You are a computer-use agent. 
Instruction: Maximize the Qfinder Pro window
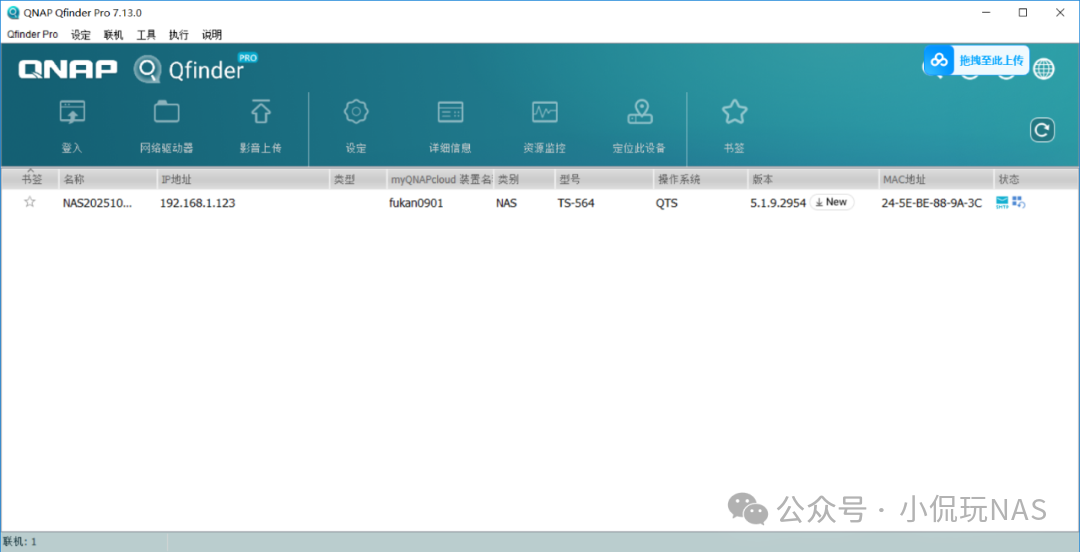pyautogui.click(x=1022, y=12)
